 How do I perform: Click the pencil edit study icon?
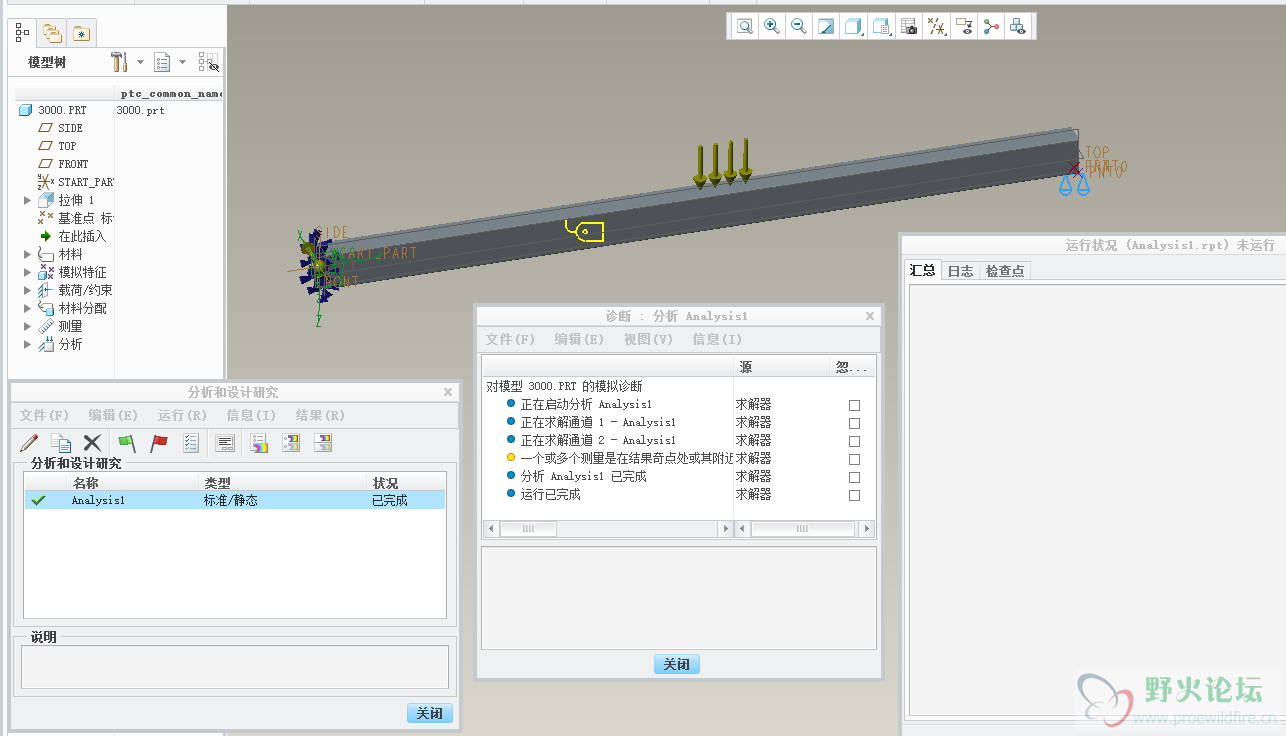(29, 442)
